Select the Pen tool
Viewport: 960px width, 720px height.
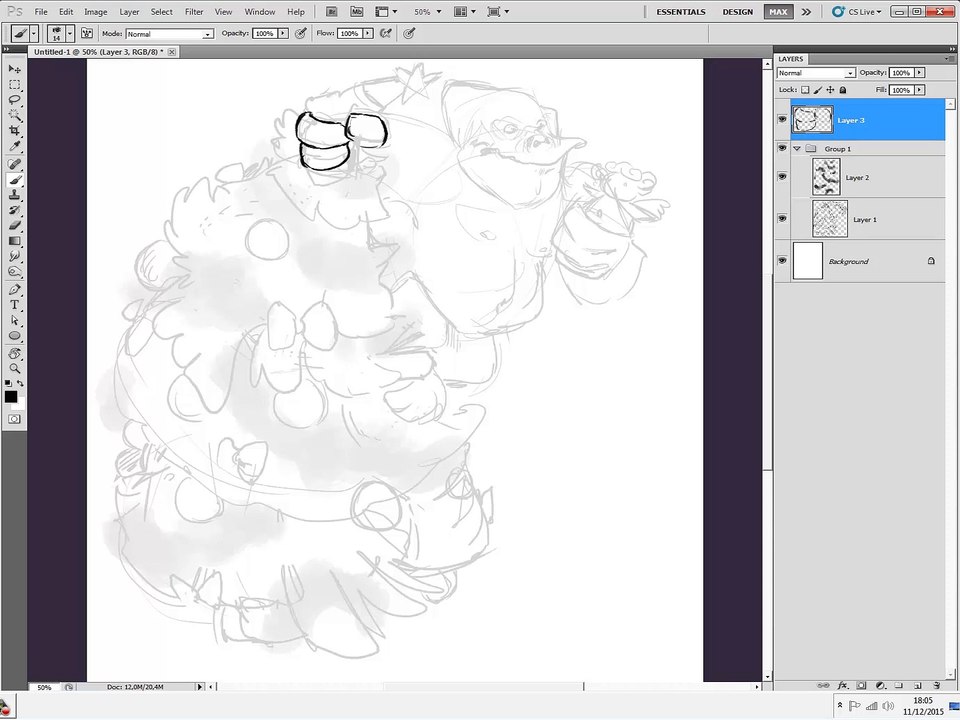[x=14, y=290]
